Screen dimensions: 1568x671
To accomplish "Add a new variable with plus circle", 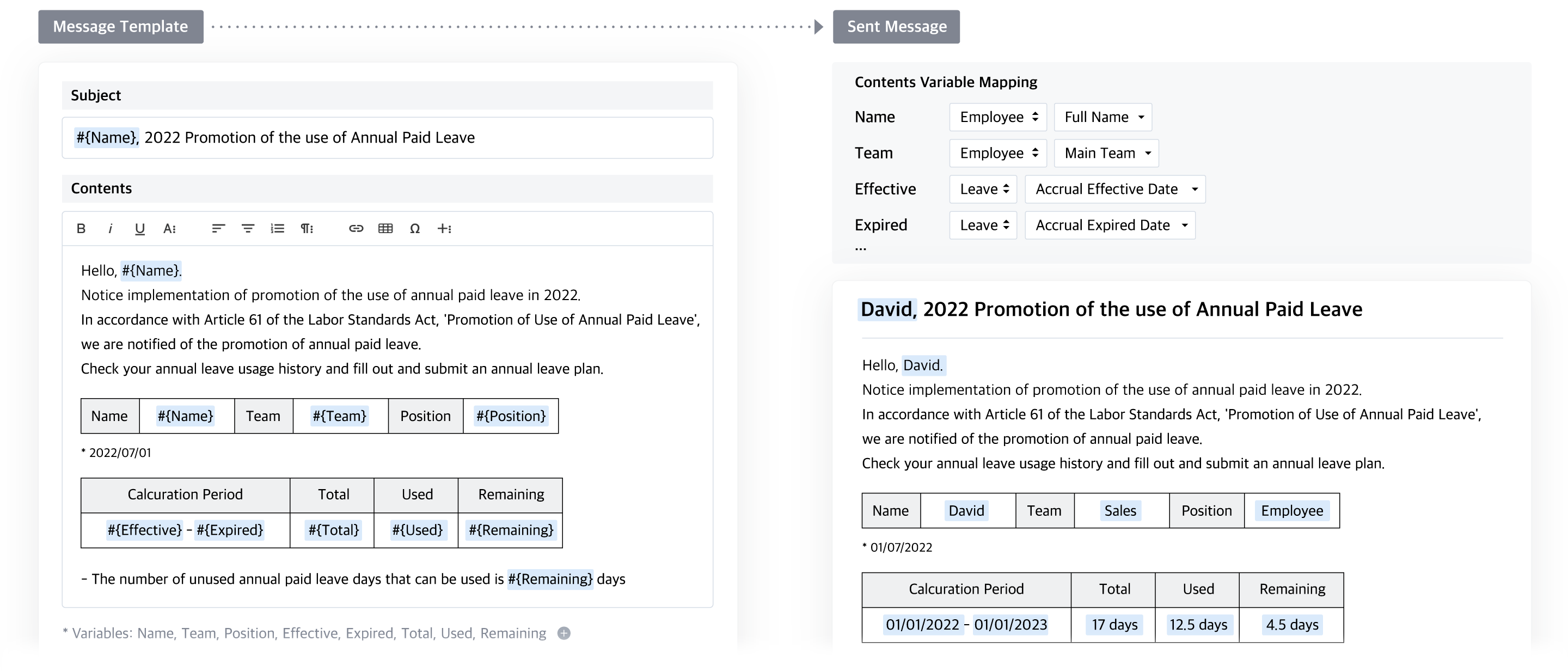I will point(564,633).
